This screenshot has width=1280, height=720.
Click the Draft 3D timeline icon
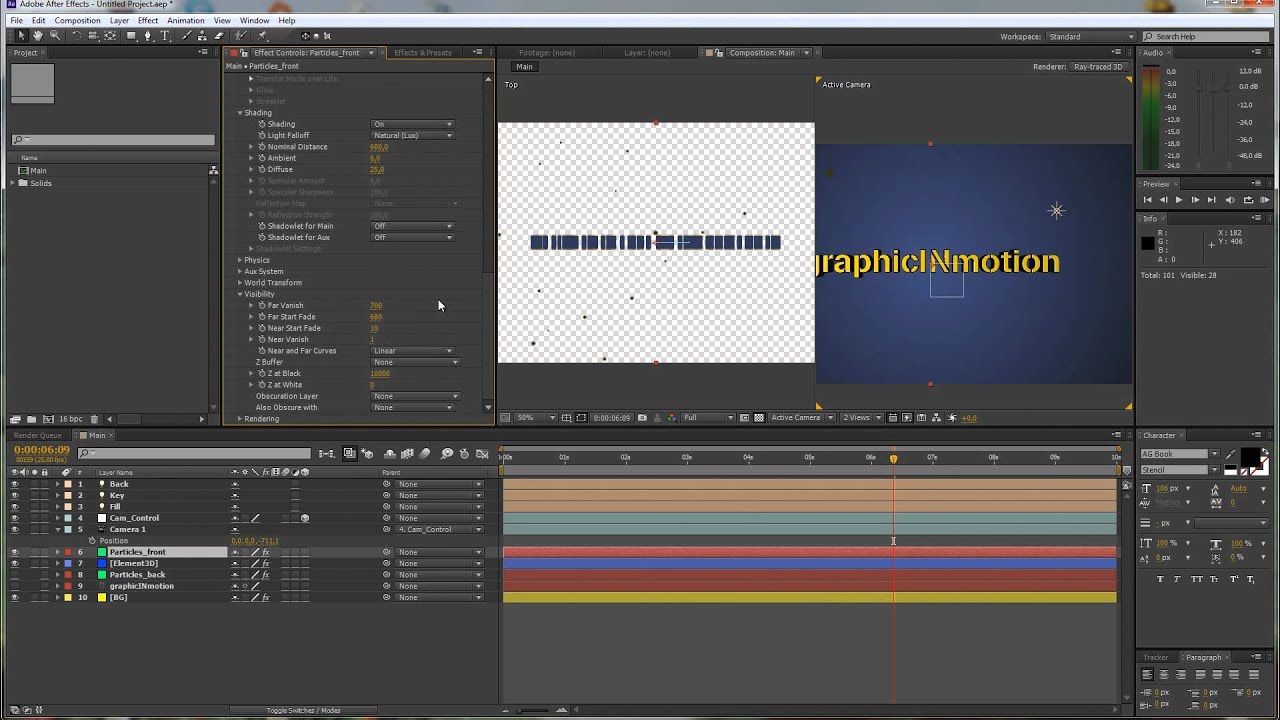pos(367,453)
